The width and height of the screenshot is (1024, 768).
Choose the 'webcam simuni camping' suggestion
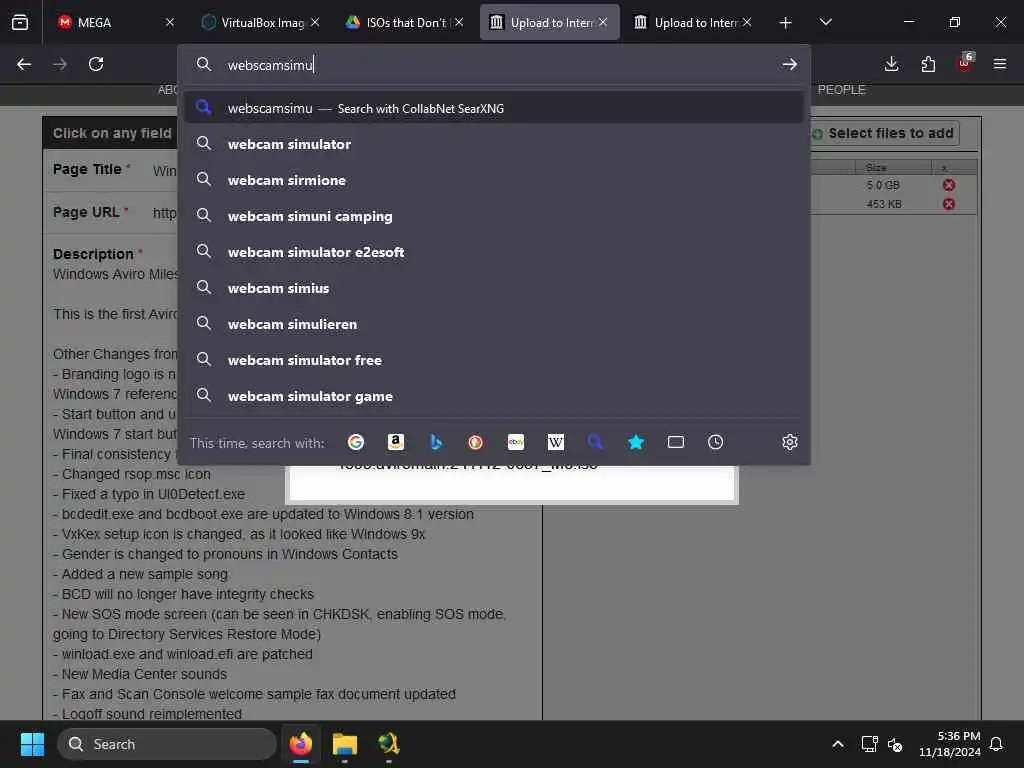[494, 216]
